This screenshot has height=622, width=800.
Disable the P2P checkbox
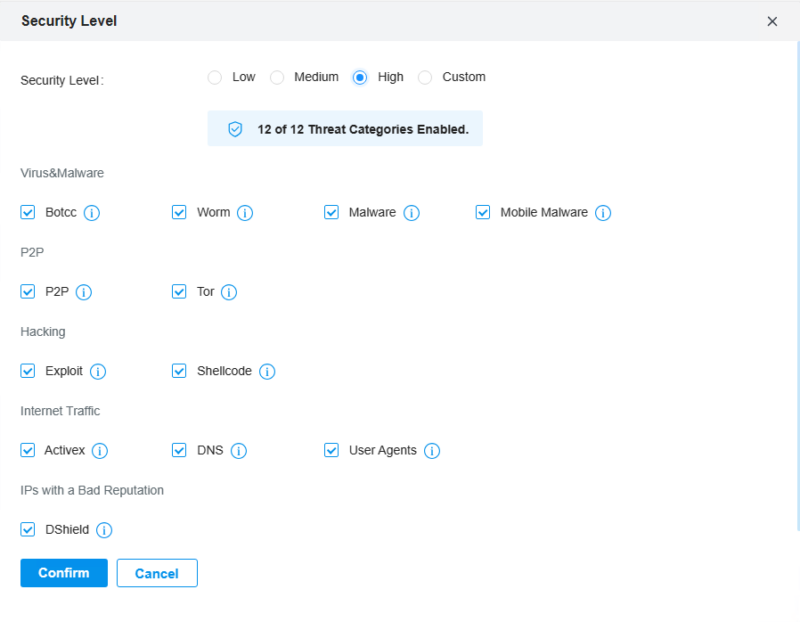pyautogui.click(x=28, y=292)
